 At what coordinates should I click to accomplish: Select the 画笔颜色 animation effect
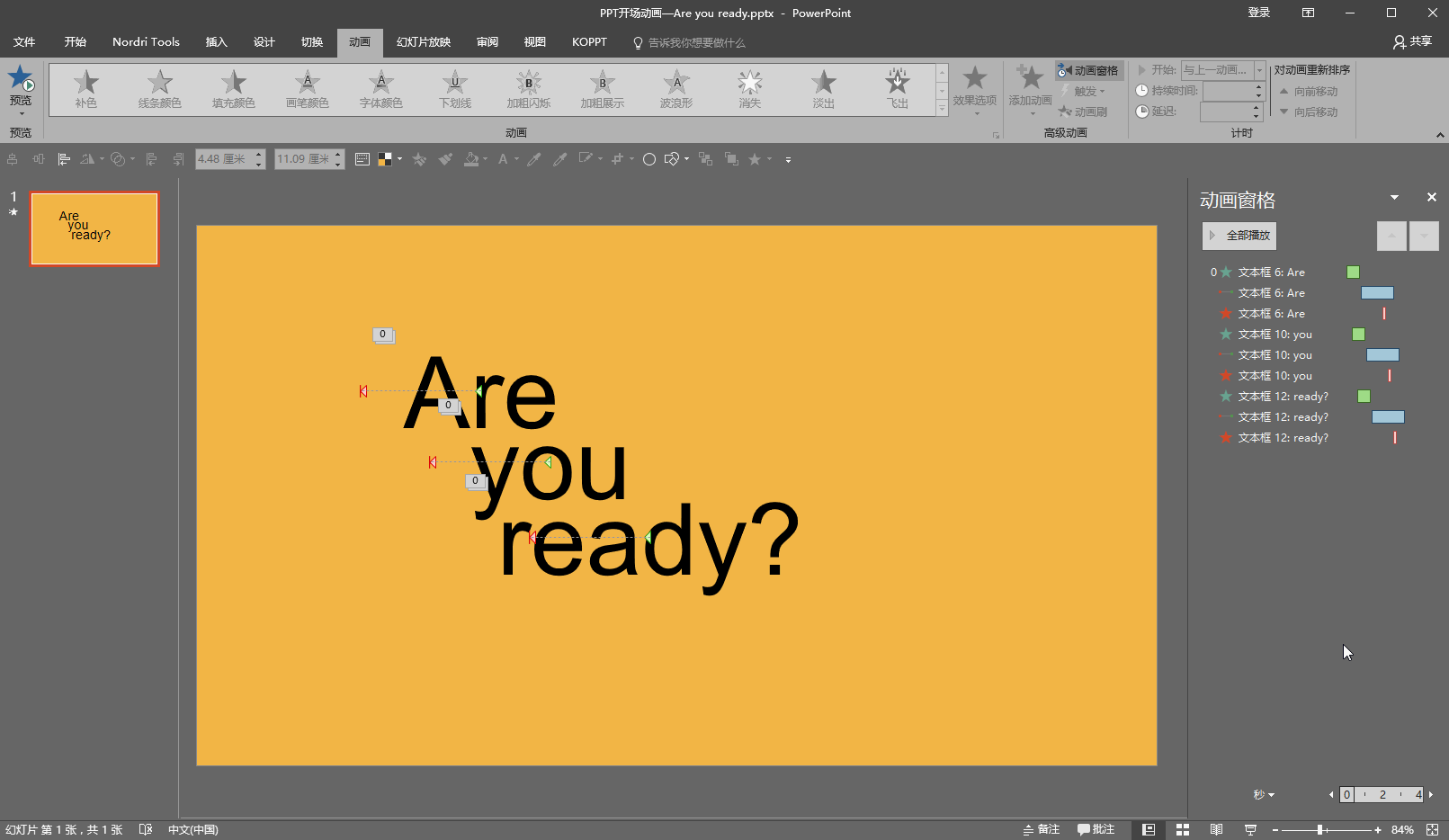tap(308, 90)
